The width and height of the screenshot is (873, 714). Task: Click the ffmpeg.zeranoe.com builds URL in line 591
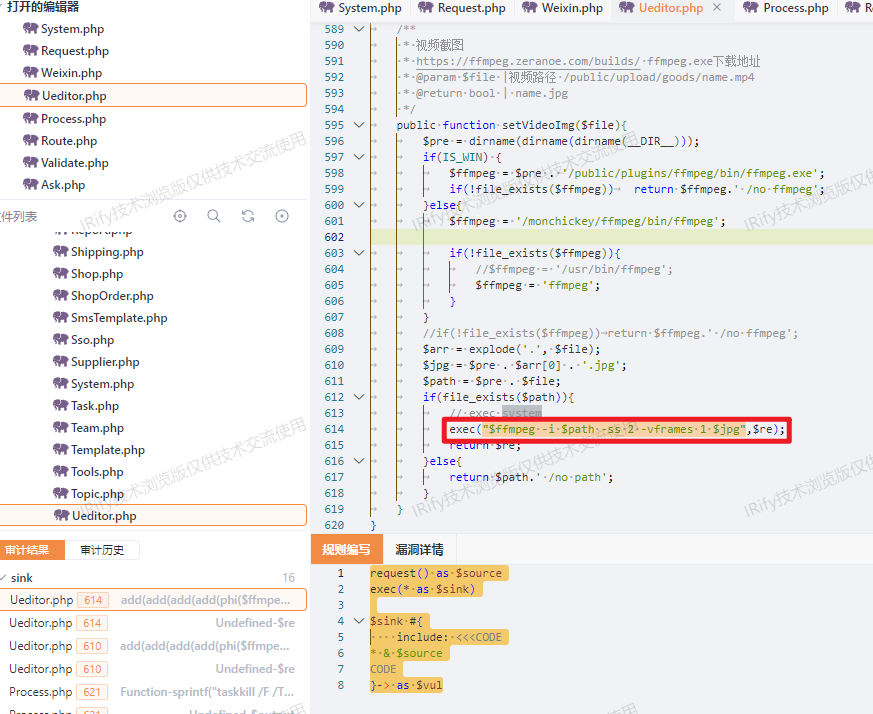tap(528, 61)
